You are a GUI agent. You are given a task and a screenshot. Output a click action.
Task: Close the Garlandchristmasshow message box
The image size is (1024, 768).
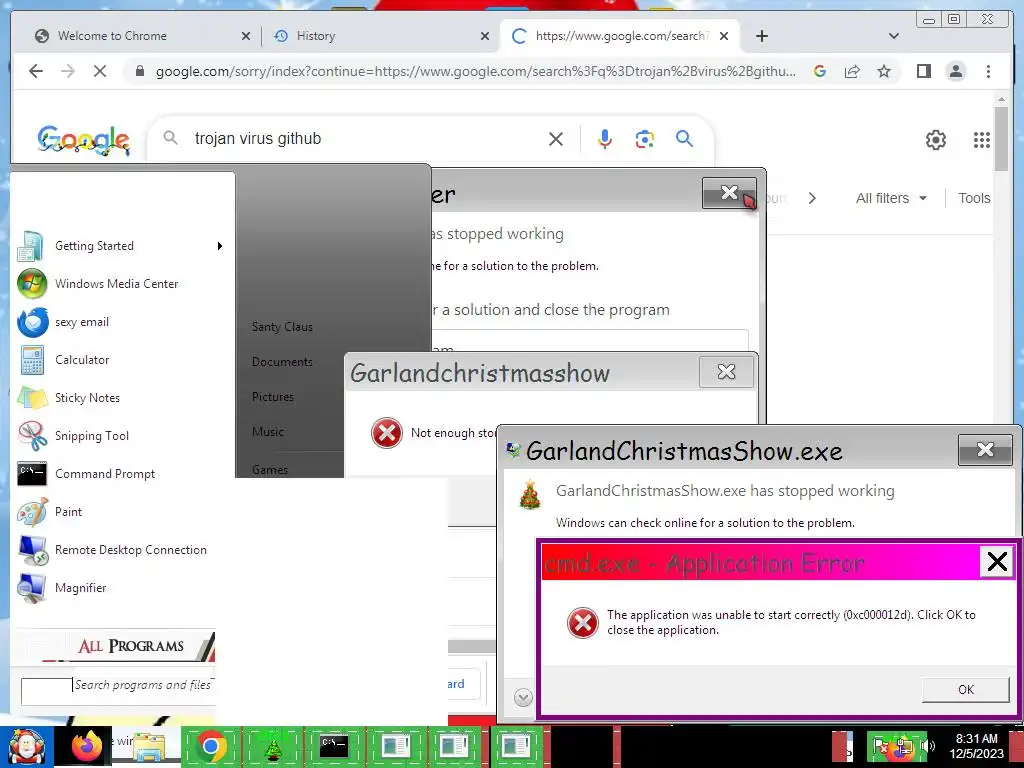tap(726, 372)
